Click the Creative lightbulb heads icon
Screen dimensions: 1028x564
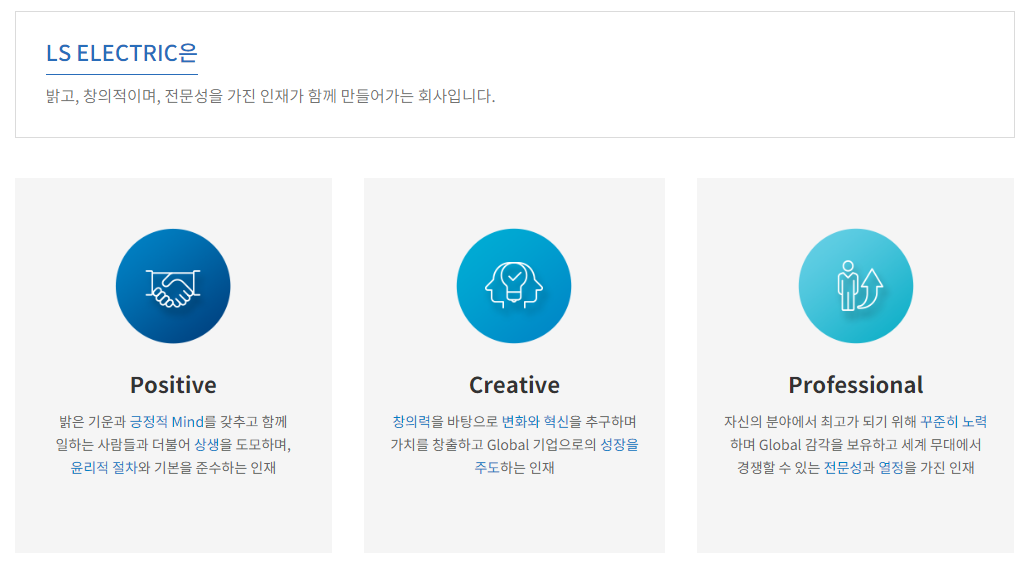514,286
